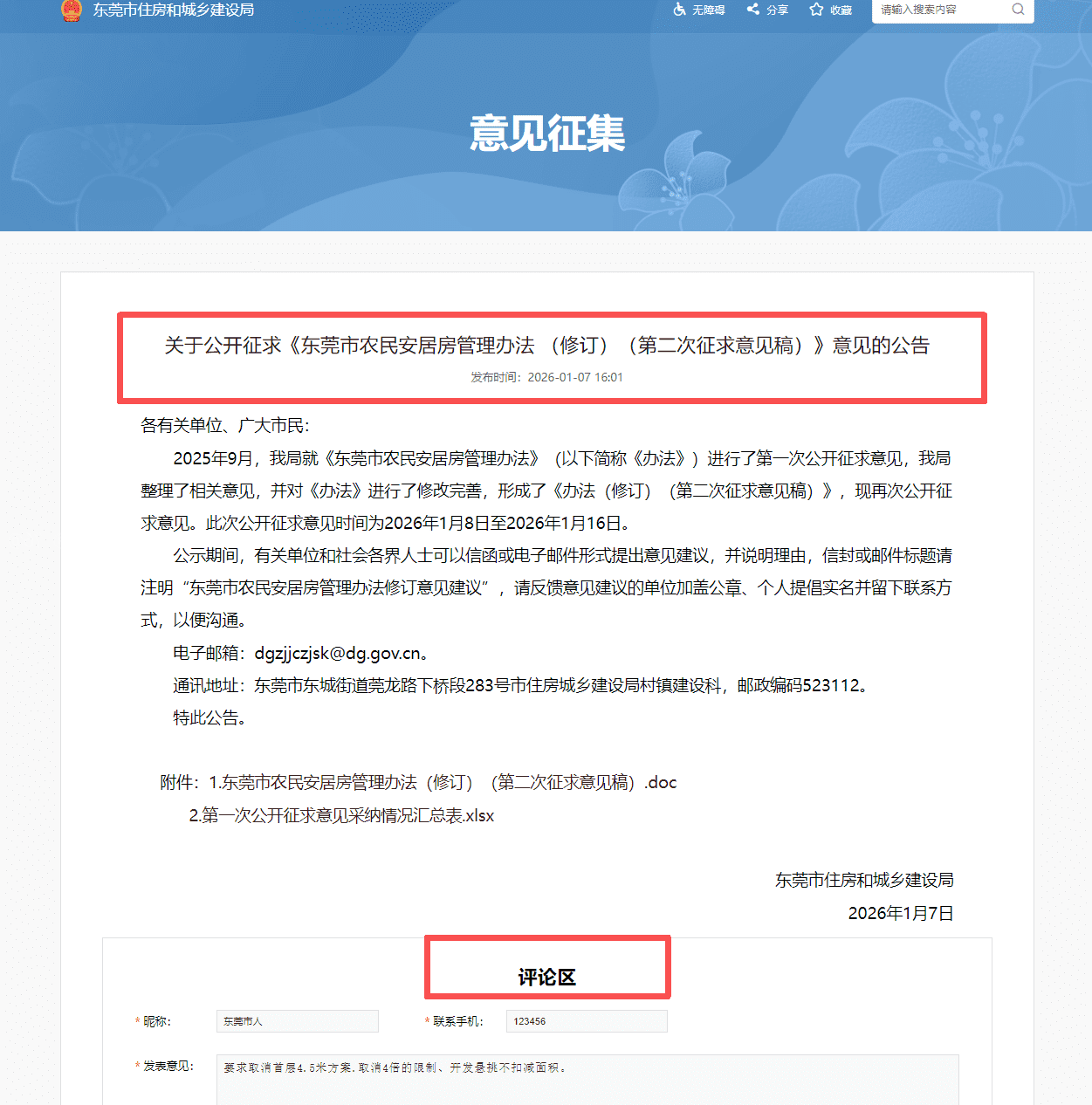Download the 农民安居房管理办法(修订) .doc attachment

[x=443, y=783]
